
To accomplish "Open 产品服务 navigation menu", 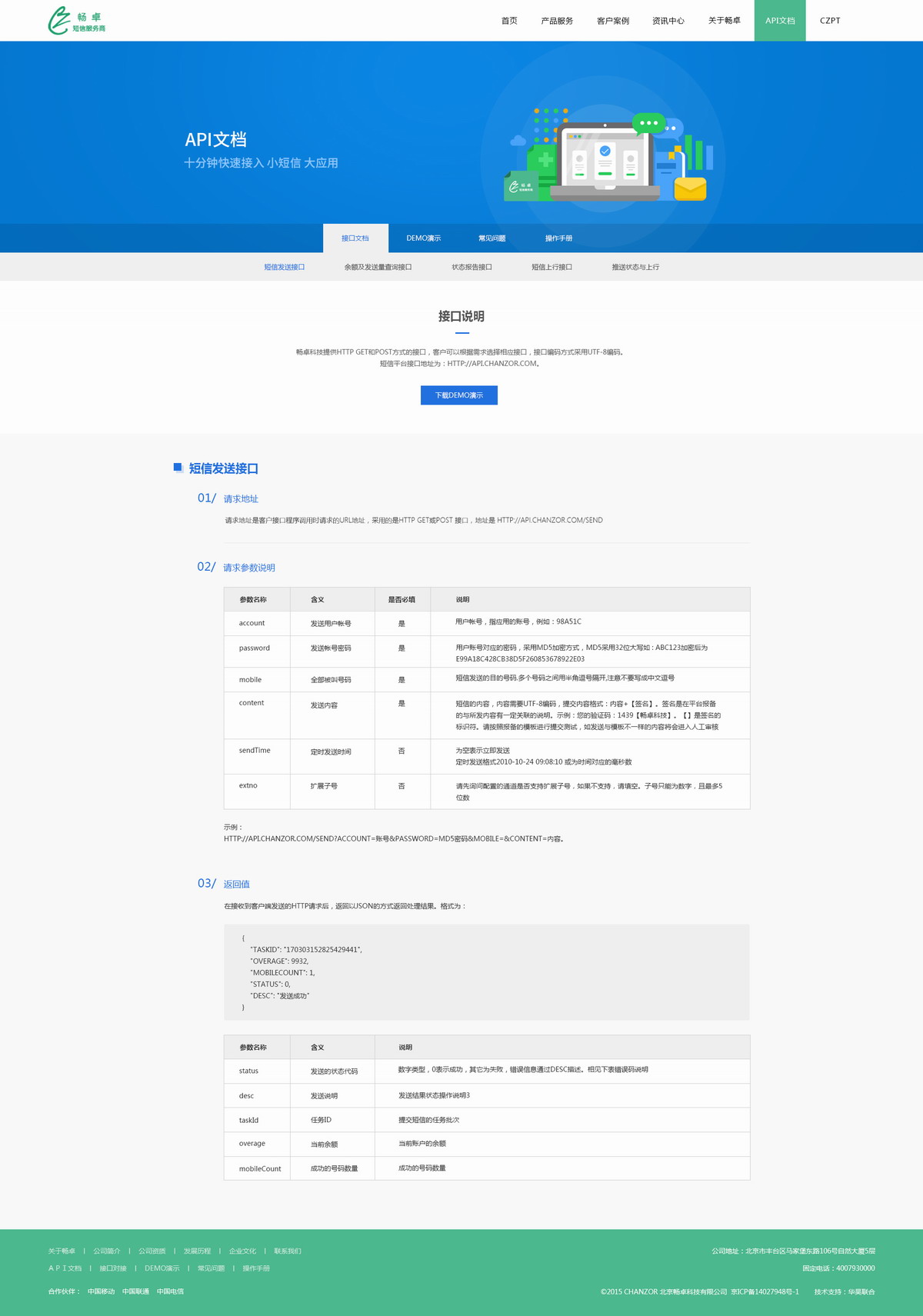I will pyautogui.click(x=557, y=21).
